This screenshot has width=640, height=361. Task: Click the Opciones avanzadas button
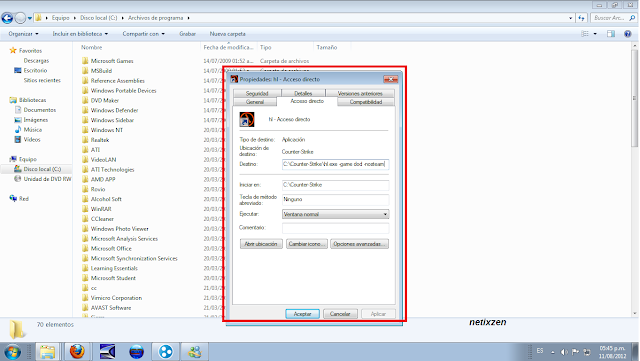[x=359, y=244]
